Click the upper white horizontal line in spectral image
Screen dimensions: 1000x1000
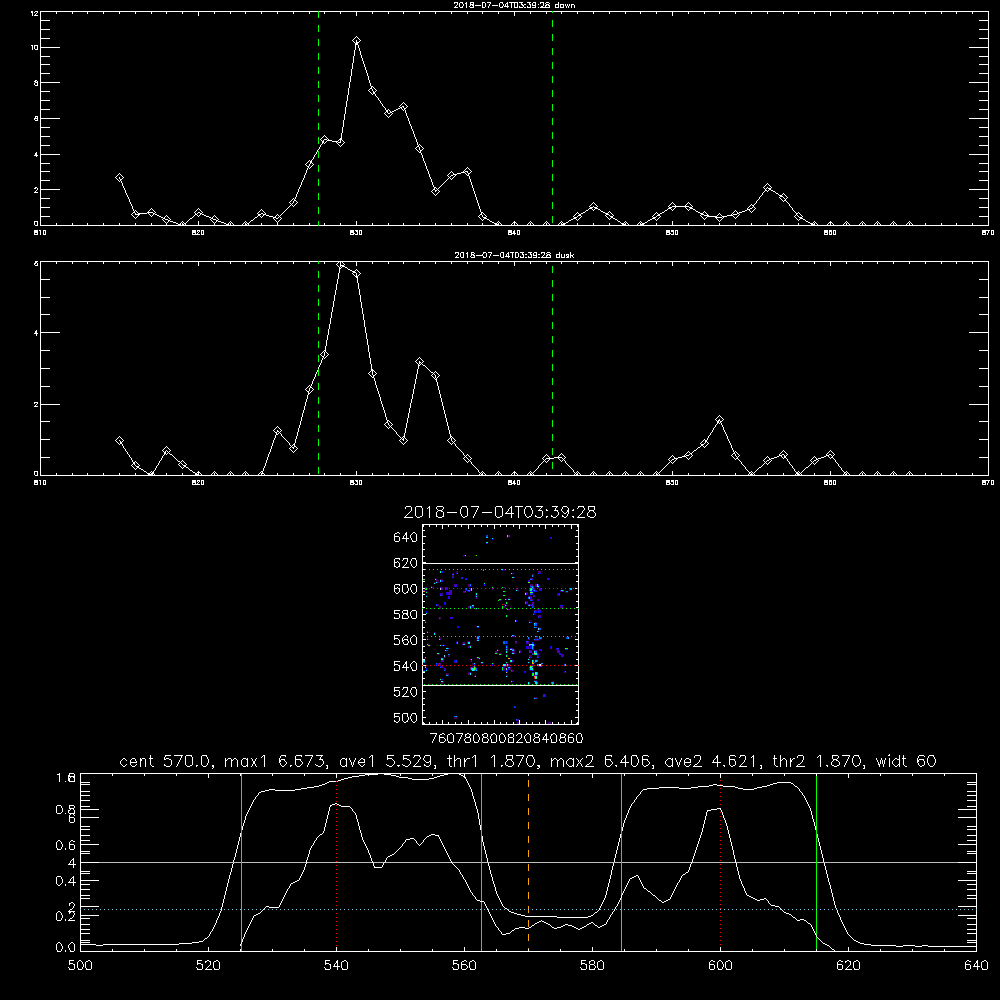pyautogui.click(x=501, y=564)
